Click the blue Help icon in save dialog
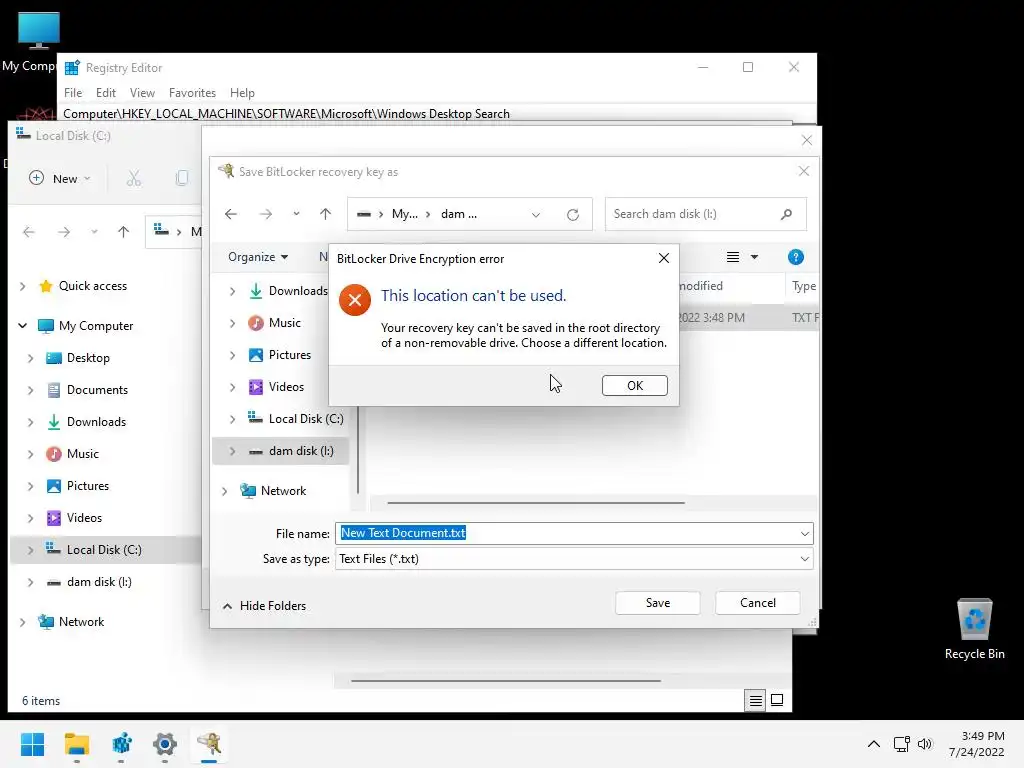This screenshot has width=1024, height=768. (795, 257)
